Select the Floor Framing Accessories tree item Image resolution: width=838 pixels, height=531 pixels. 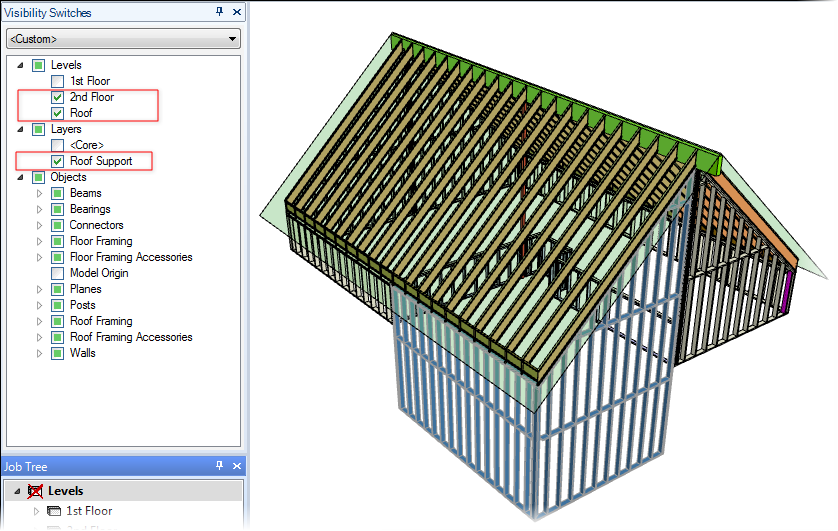tap(130, 257)
